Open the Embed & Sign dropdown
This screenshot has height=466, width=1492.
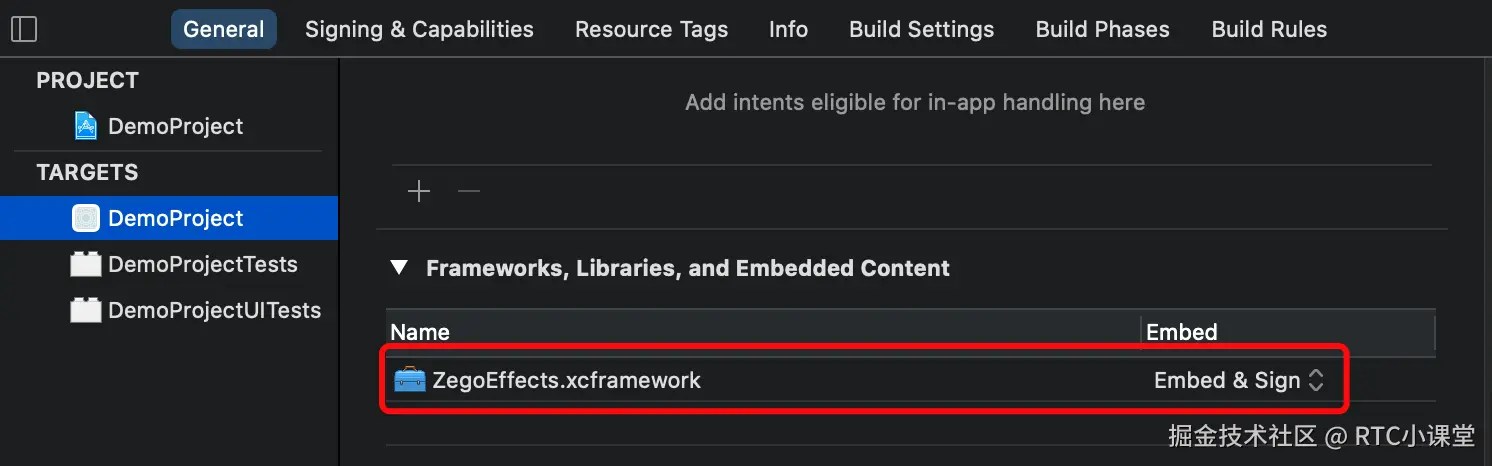point(1239,380)
